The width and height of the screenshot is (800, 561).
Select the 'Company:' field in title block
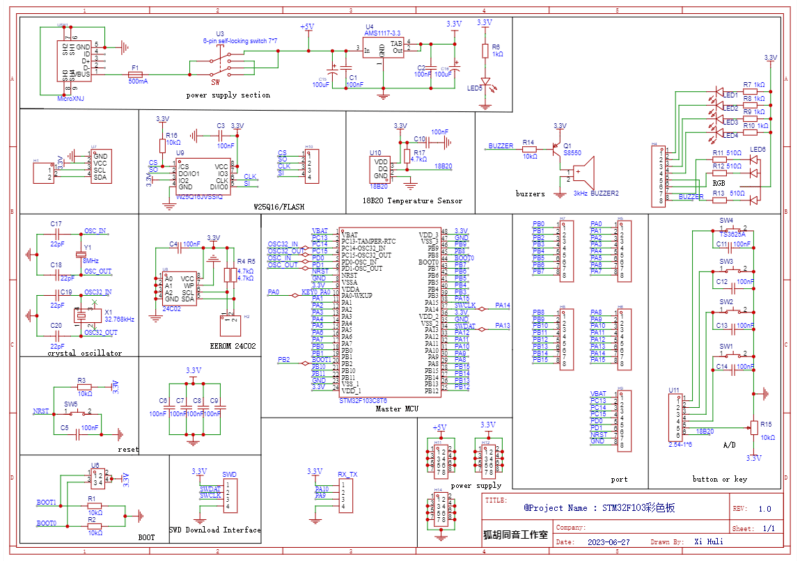pos(641,527)
